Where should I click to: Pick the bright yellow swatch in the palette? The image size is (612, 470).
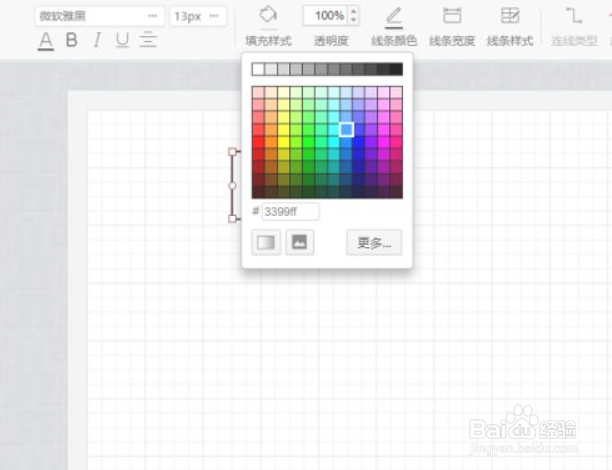pos(283,142)
